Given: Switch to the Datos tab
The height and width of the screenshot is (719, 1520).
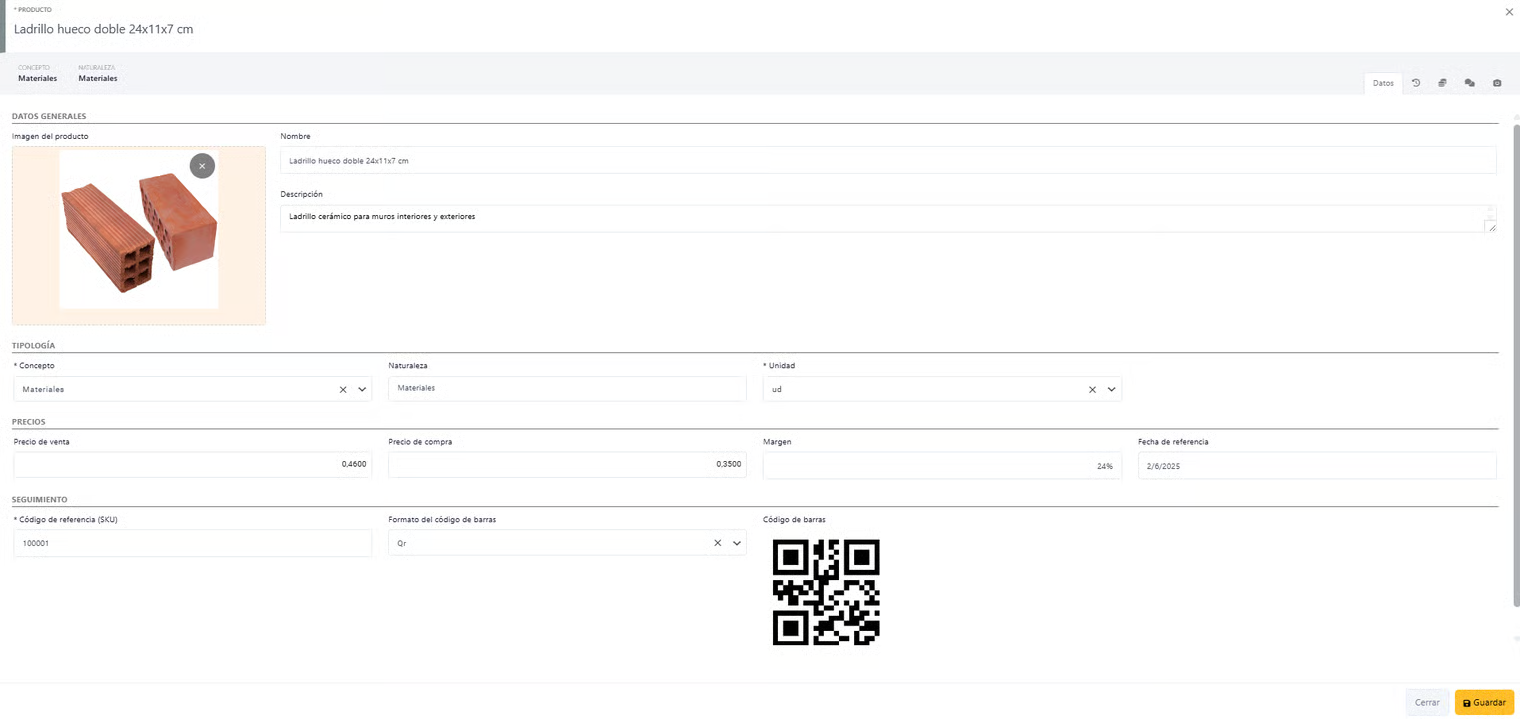Looking at the screenshot, I should 1383,83.
